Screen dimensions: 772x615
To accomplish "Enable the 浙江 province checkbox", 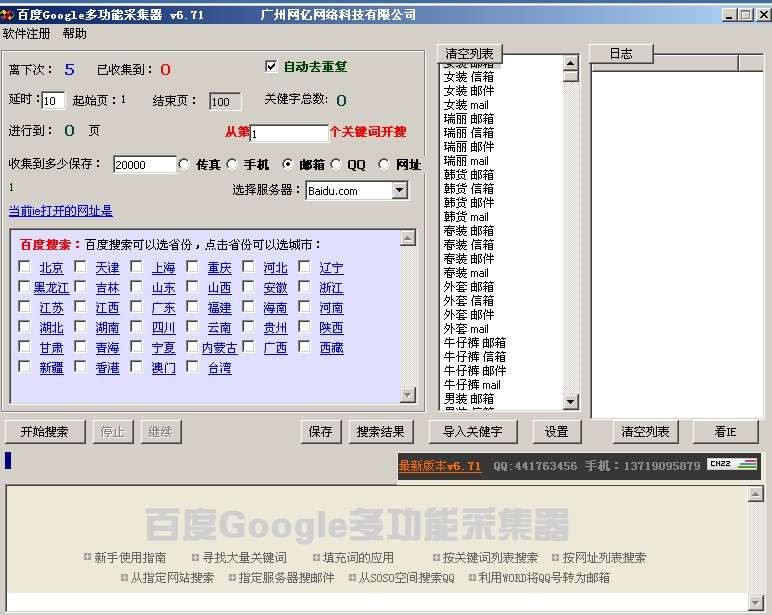I will (305, 286).
